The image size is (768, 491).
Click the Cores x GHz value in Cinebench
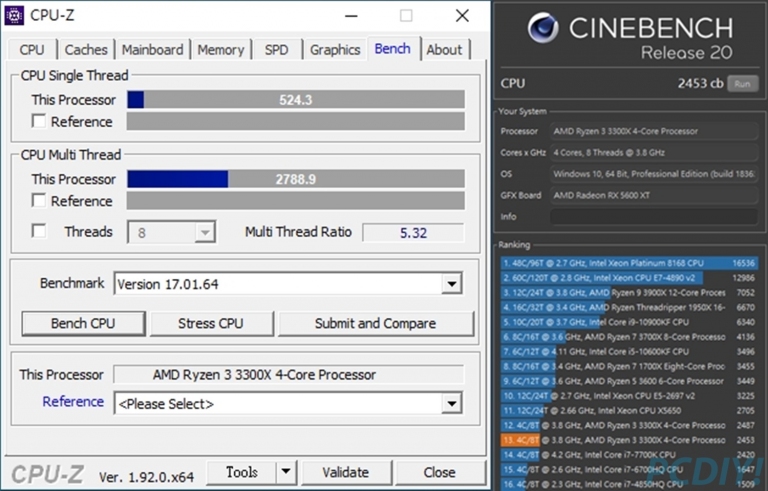click(654, 153)
